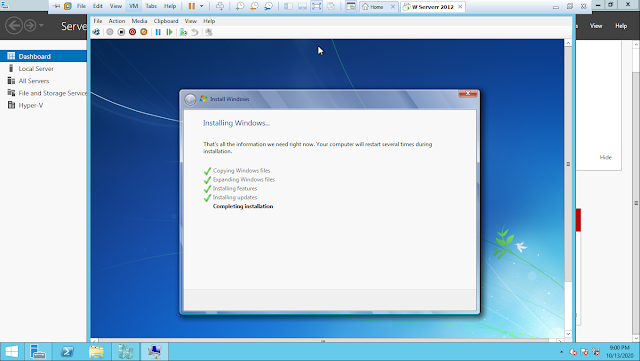Select Dashboard in Server Manager sidebar
640x361 pixels.
pyautogui.click(x=43, y=56)
